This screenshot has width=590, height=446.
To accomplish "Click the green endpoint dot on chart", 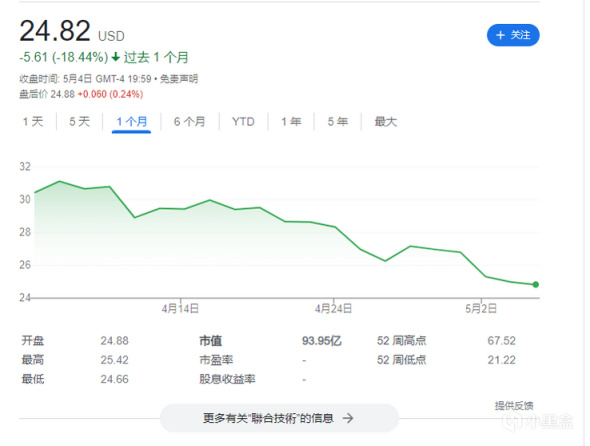I will click(535, 285).
